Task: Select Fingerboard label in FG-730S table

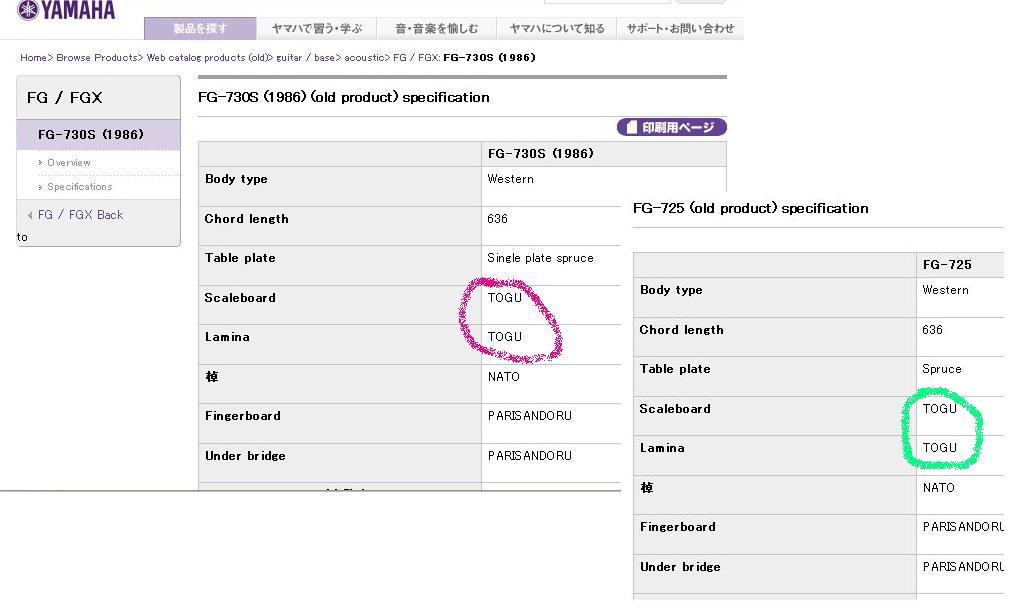Action: pyautogui.click(x=243, y=416)
